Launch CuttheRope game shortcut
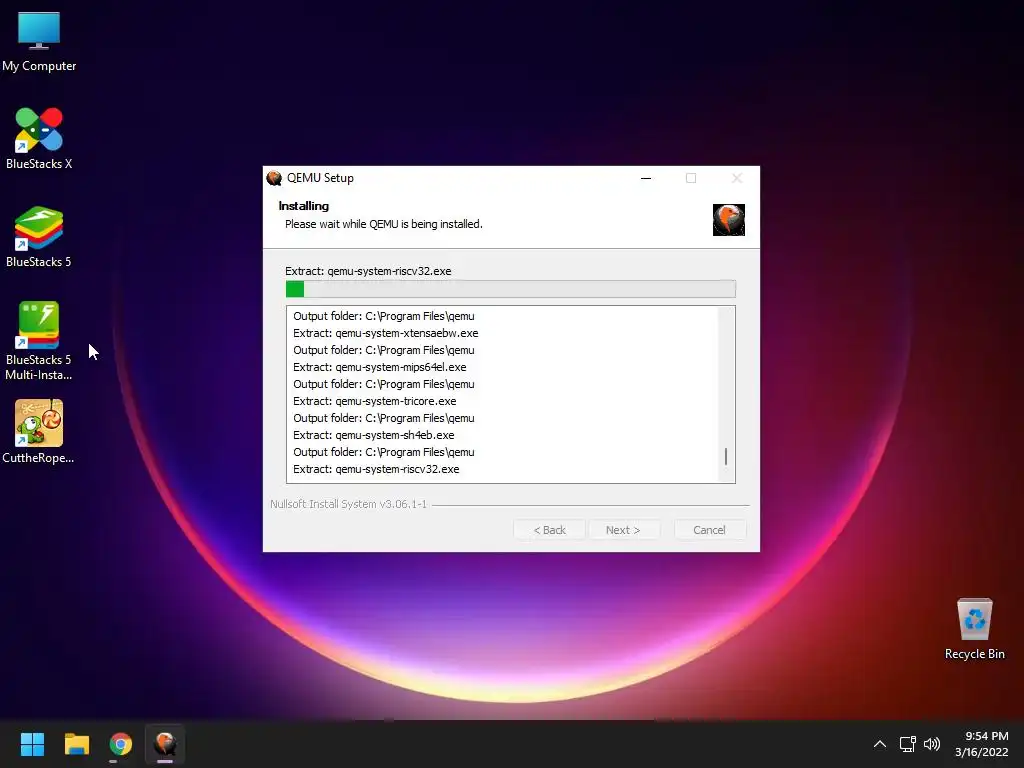The image size is (1024, 768). [39, 431]
